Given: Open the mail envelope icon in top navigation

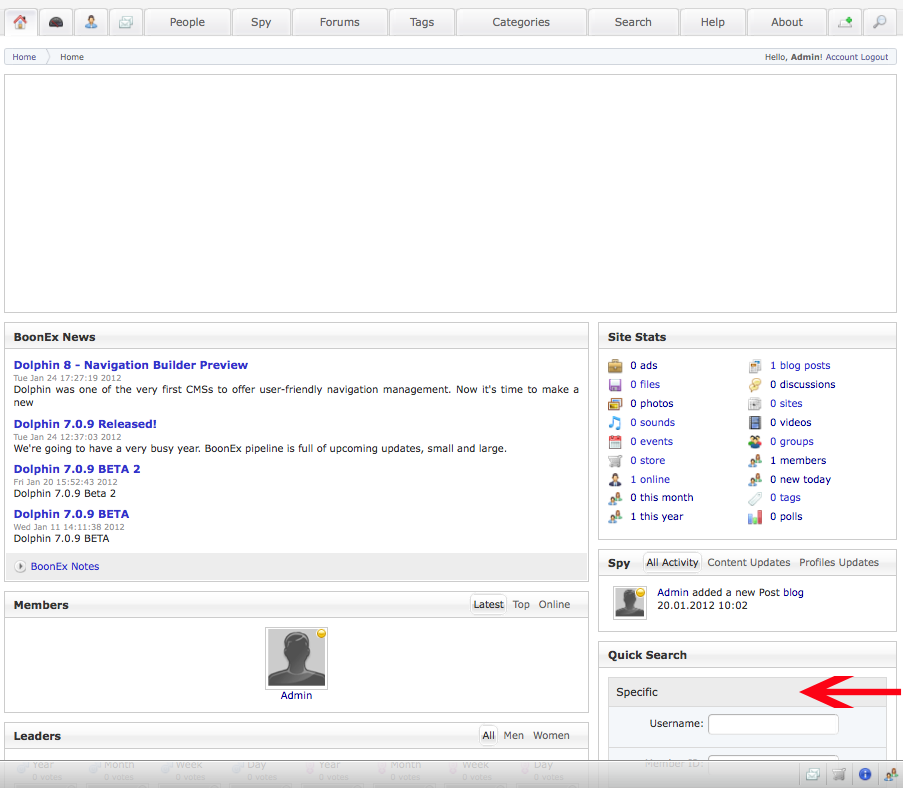Looking at the screenshot, I should tap(125, 22).
